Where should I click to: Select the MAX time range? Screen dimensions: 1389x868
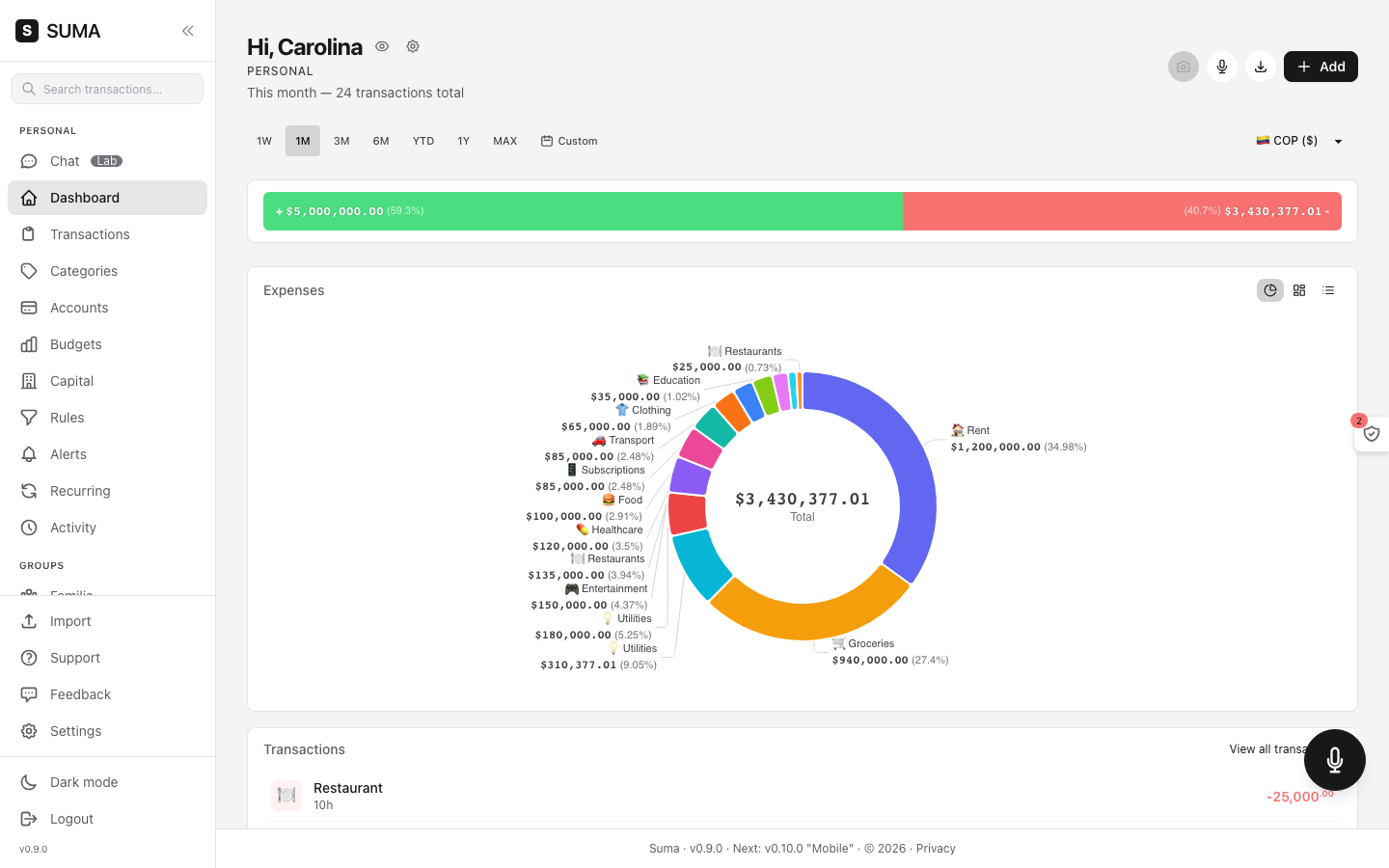[505, 141]
